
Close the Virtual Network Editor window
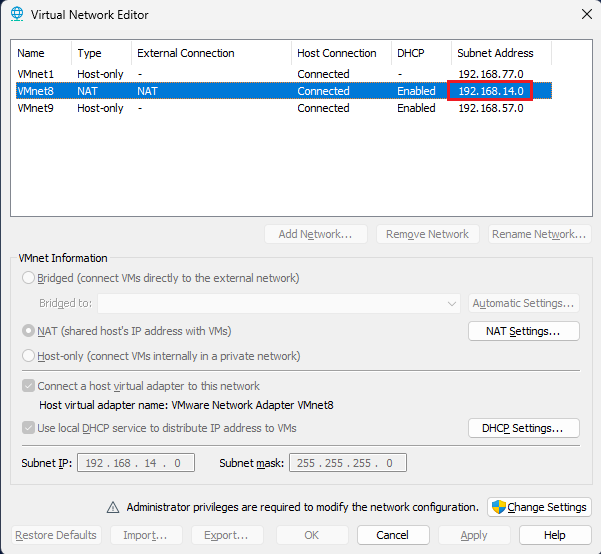click(x=585, y=14)
